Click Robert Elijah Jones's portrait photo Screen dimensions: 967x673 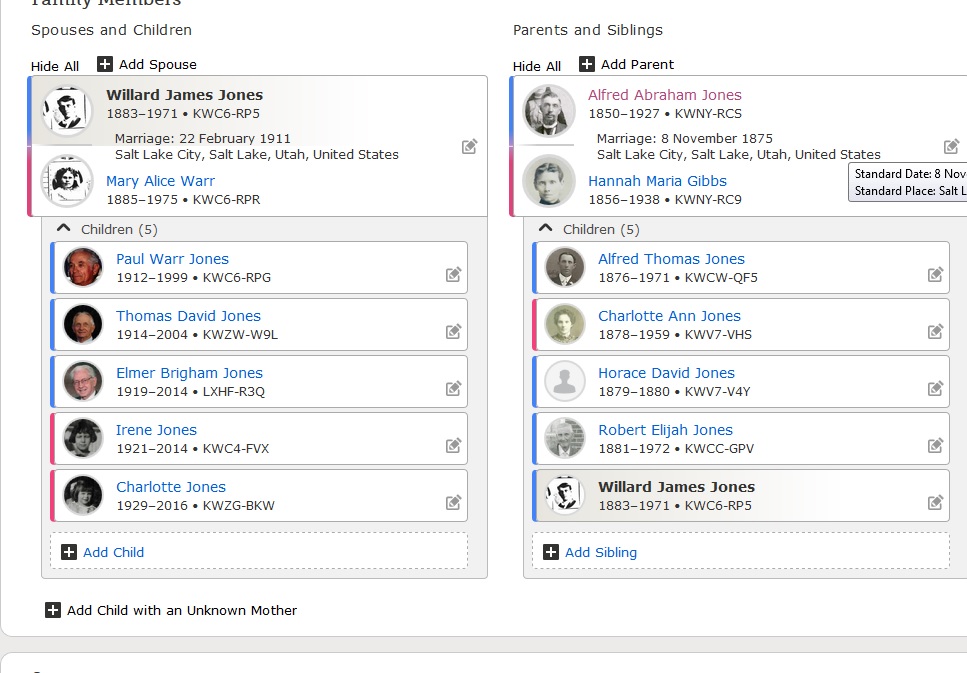(565, 438)
